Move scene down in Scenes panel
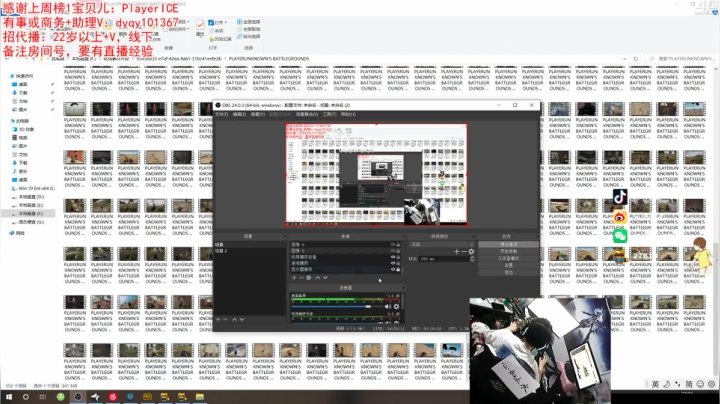The width and height of the screenshot is (720, 404). [242, 319]
